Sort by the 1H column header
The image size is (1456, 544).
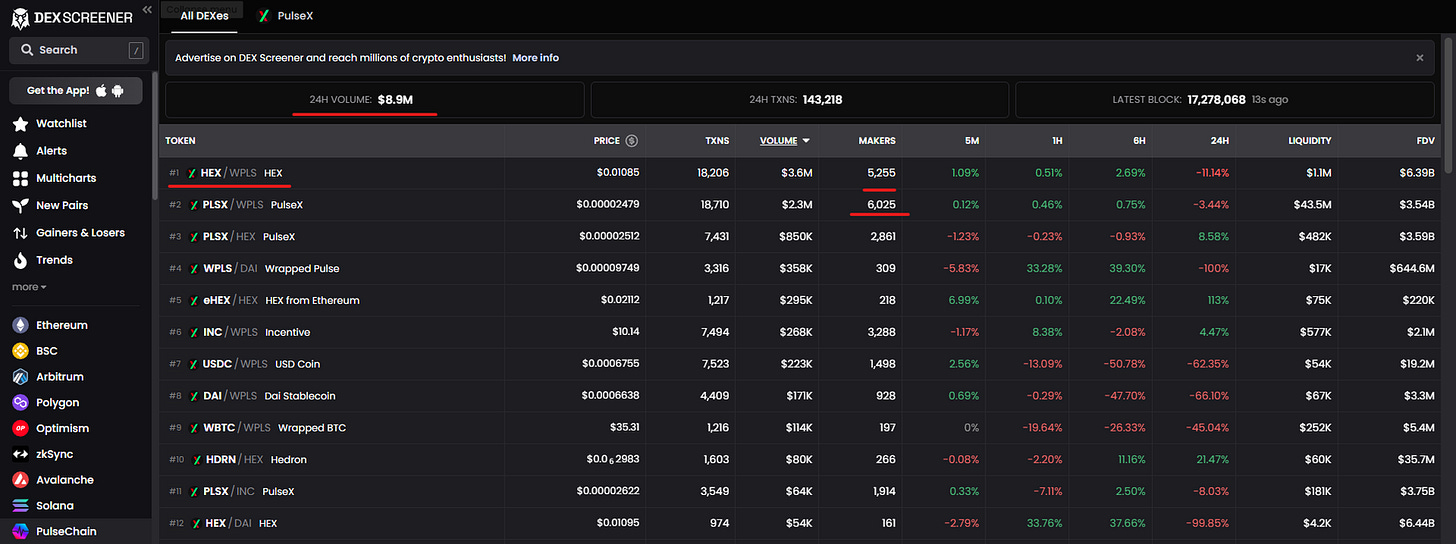pyautogui.click(x=1056, y=141)
